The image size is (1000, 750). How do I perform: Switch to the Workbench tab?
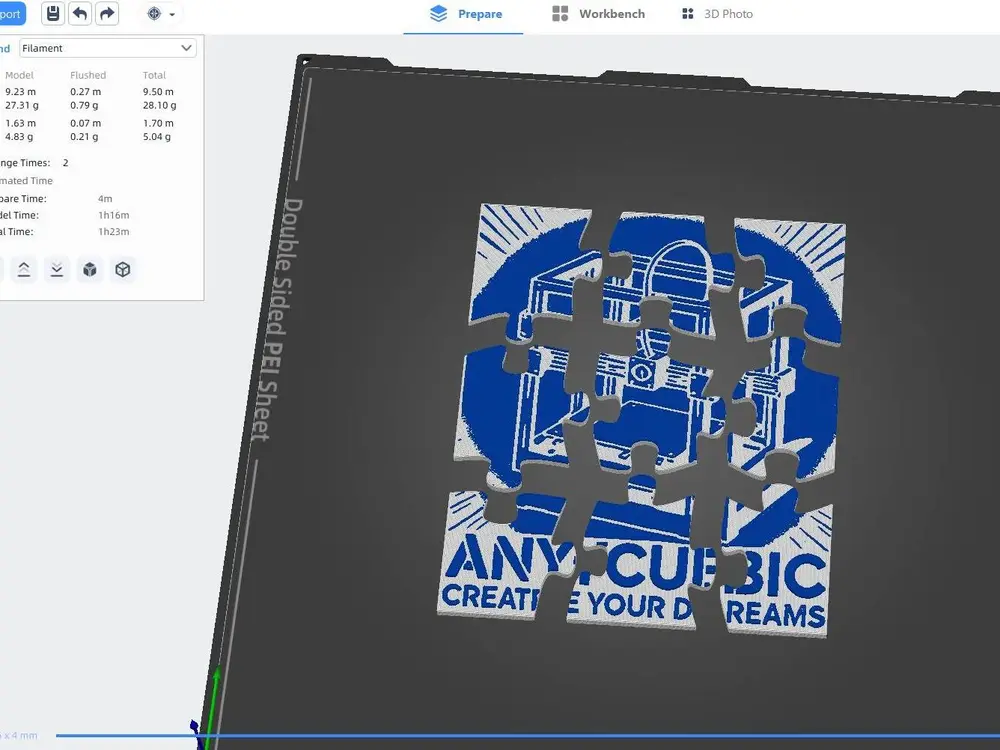coord(599,14)
